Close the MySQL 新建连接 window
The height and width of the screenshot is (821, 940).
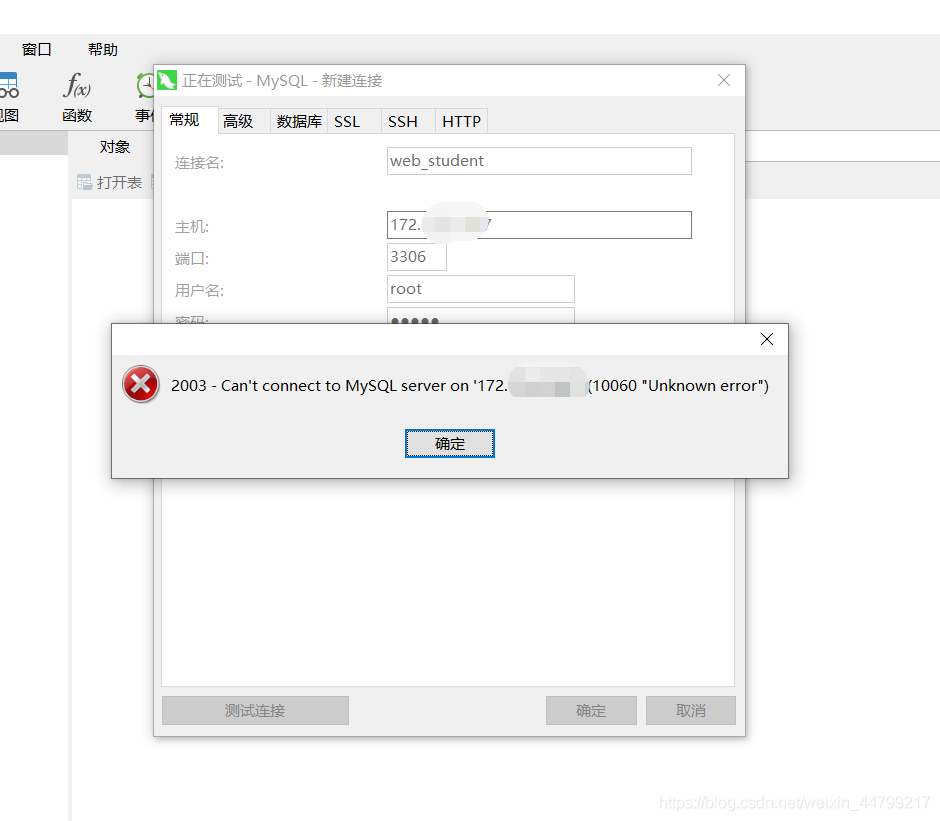[x=724, y=80]
